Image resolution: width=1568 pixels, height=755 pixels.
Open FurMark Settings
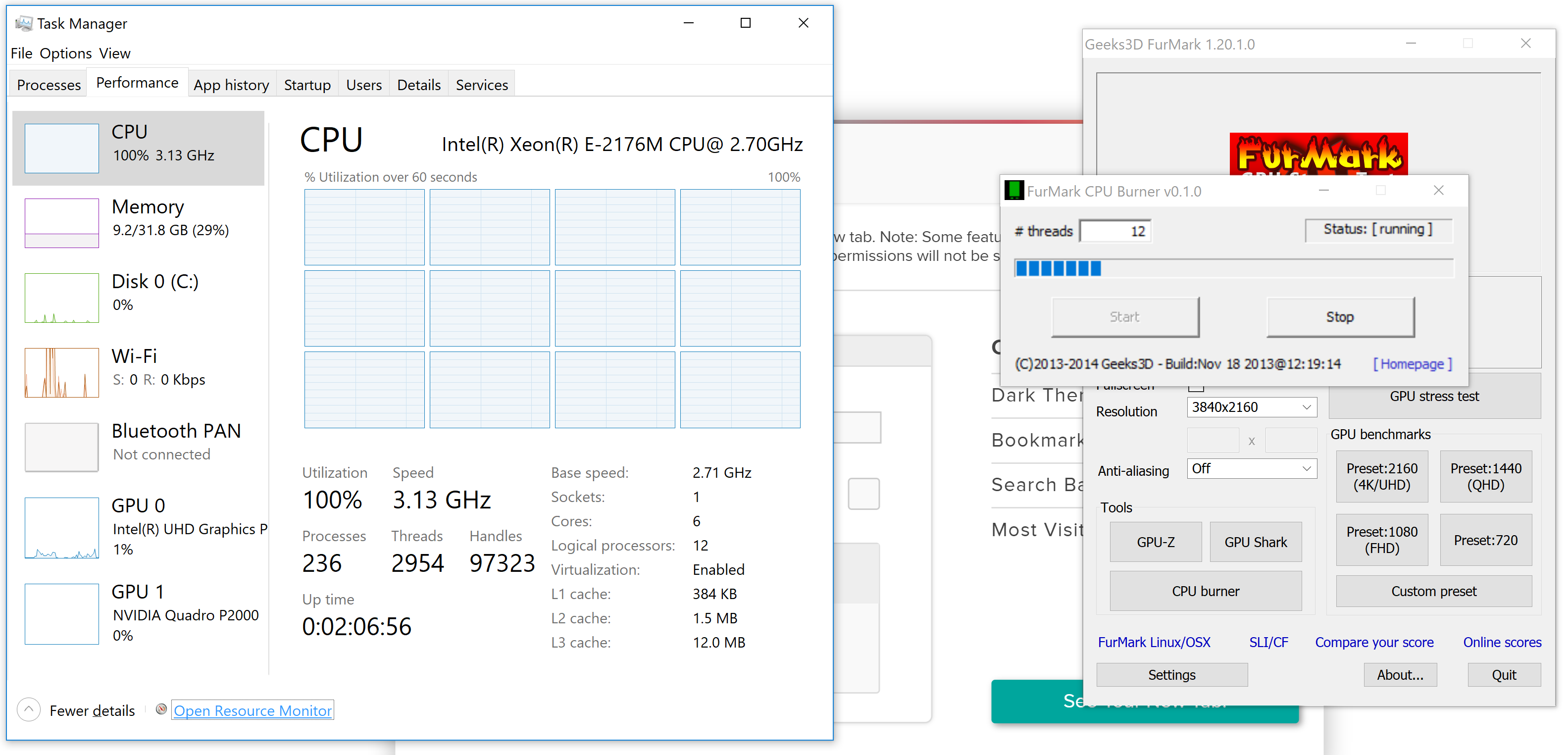tap(1172, 675)
